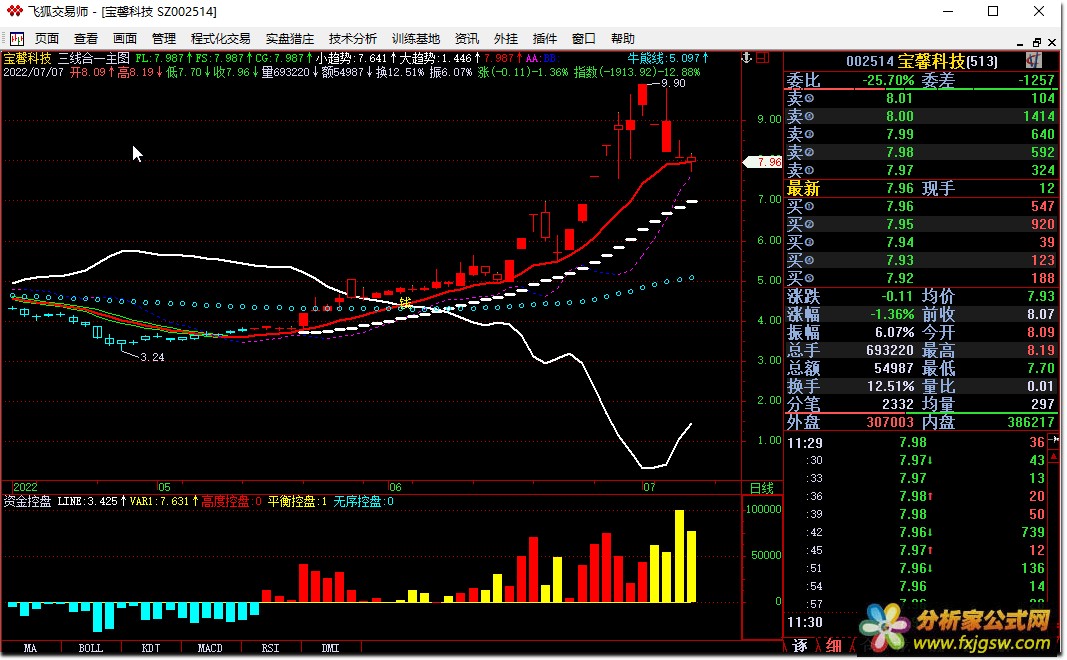The image size is (1067, 660).
Task: Open the 画面 menu
Action: point(125,39)
